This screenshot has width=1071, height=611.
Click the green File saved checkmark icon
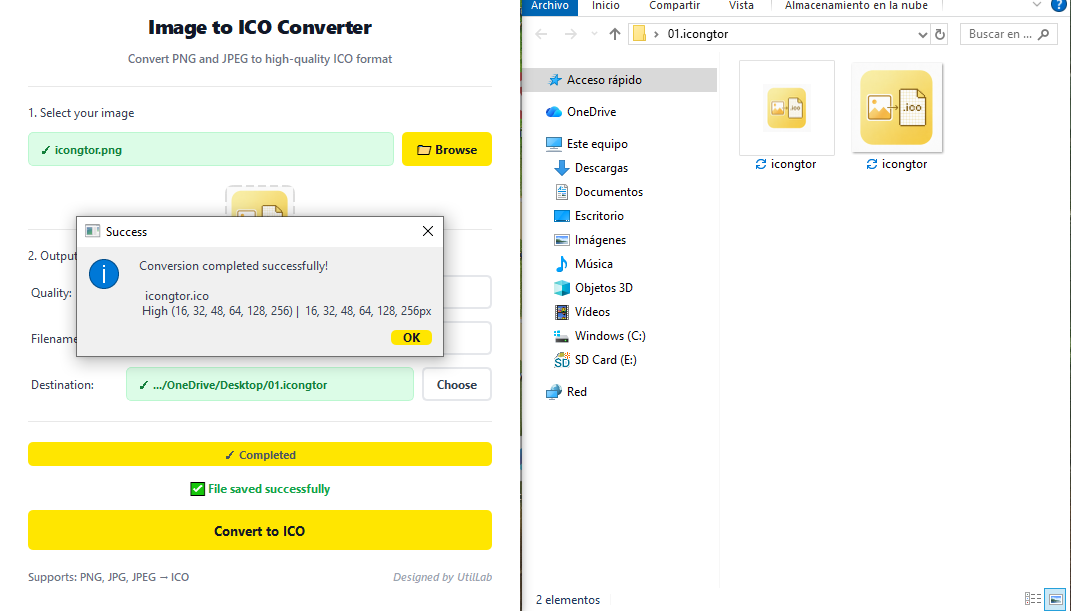click(x=197, y=489)
